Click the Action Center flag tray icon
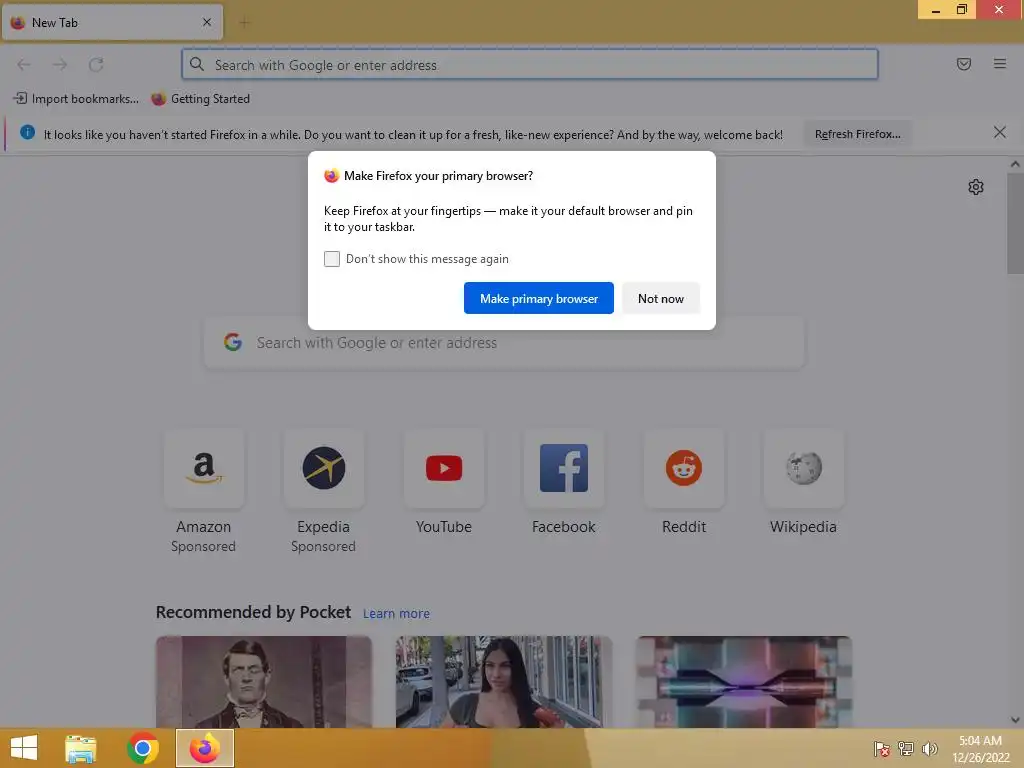1024x768 pixels. click(x=882, y=749)
